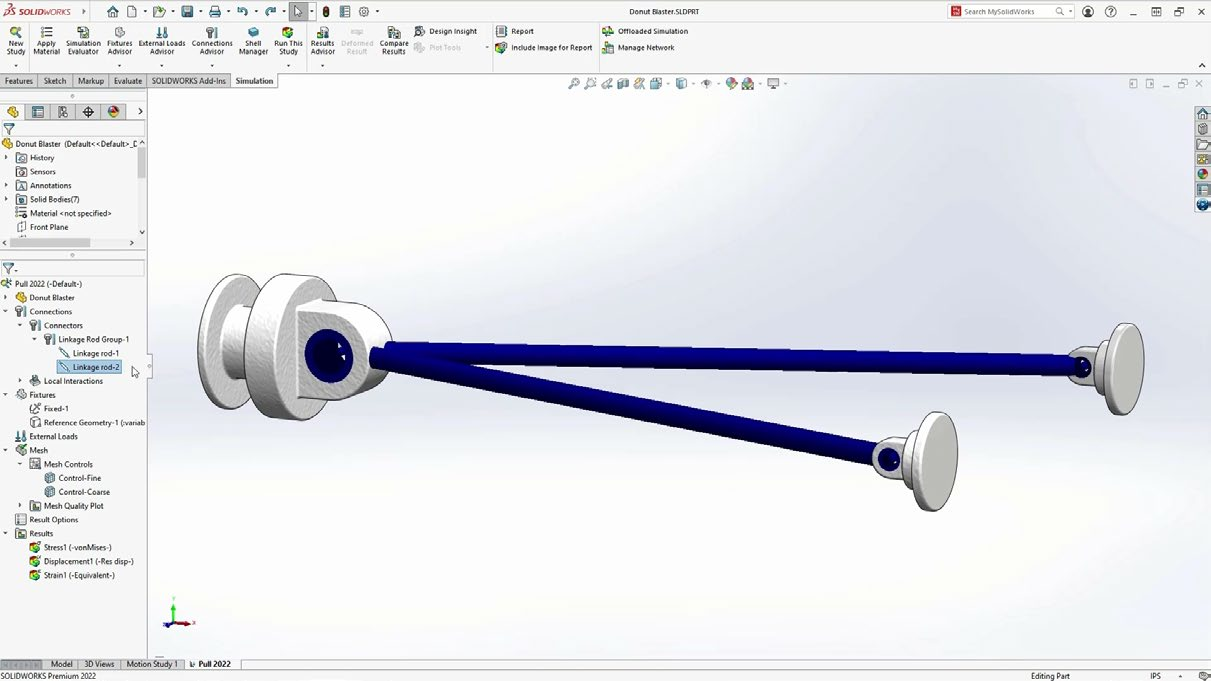This screenshot has width=1211, height=681.
Task: Switch to the ConfigurationManager panel tab
Action: [x=63, y=112]
